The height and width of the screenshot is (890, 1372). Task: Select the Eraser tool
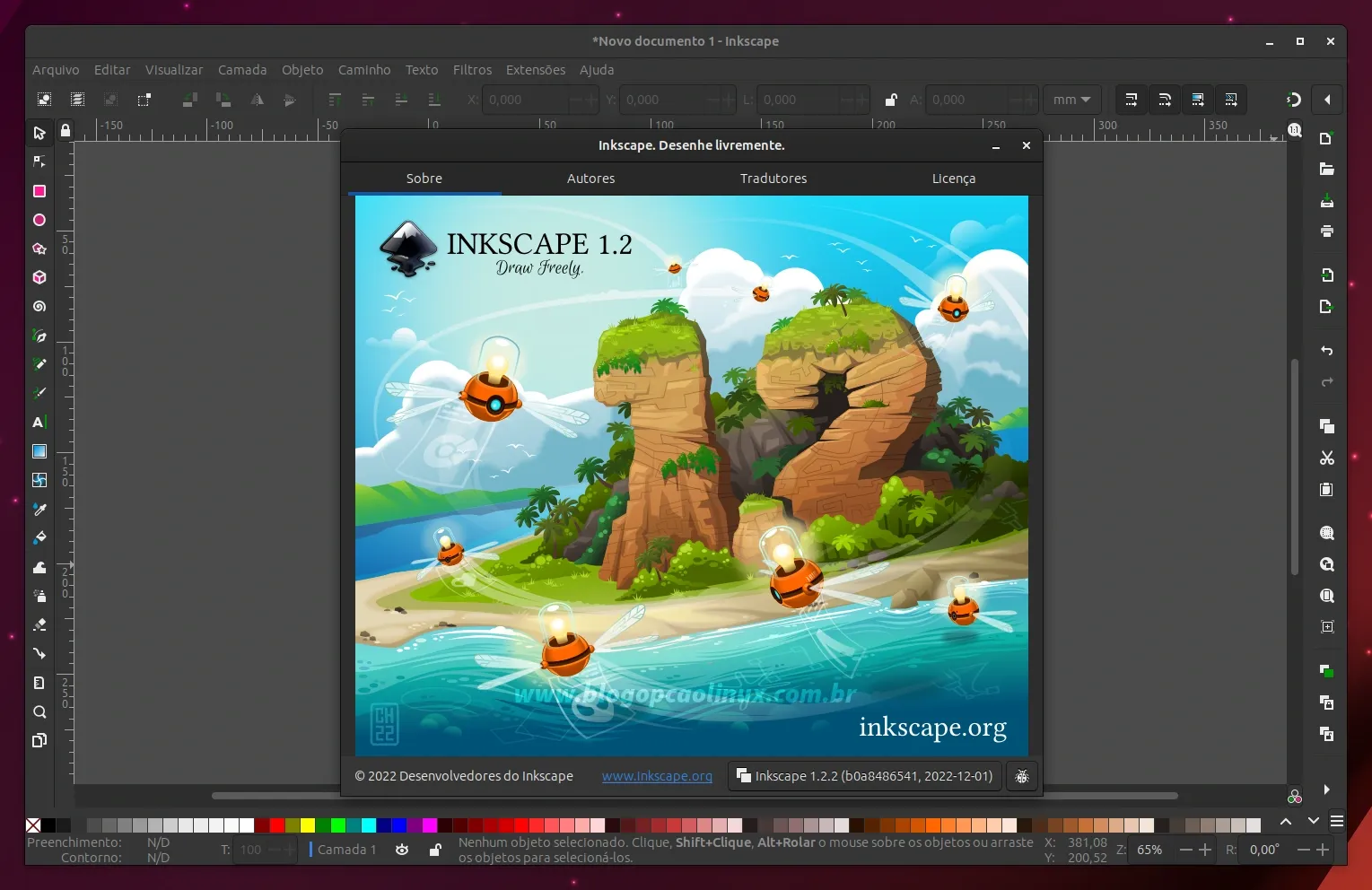[x=39, y=624]
